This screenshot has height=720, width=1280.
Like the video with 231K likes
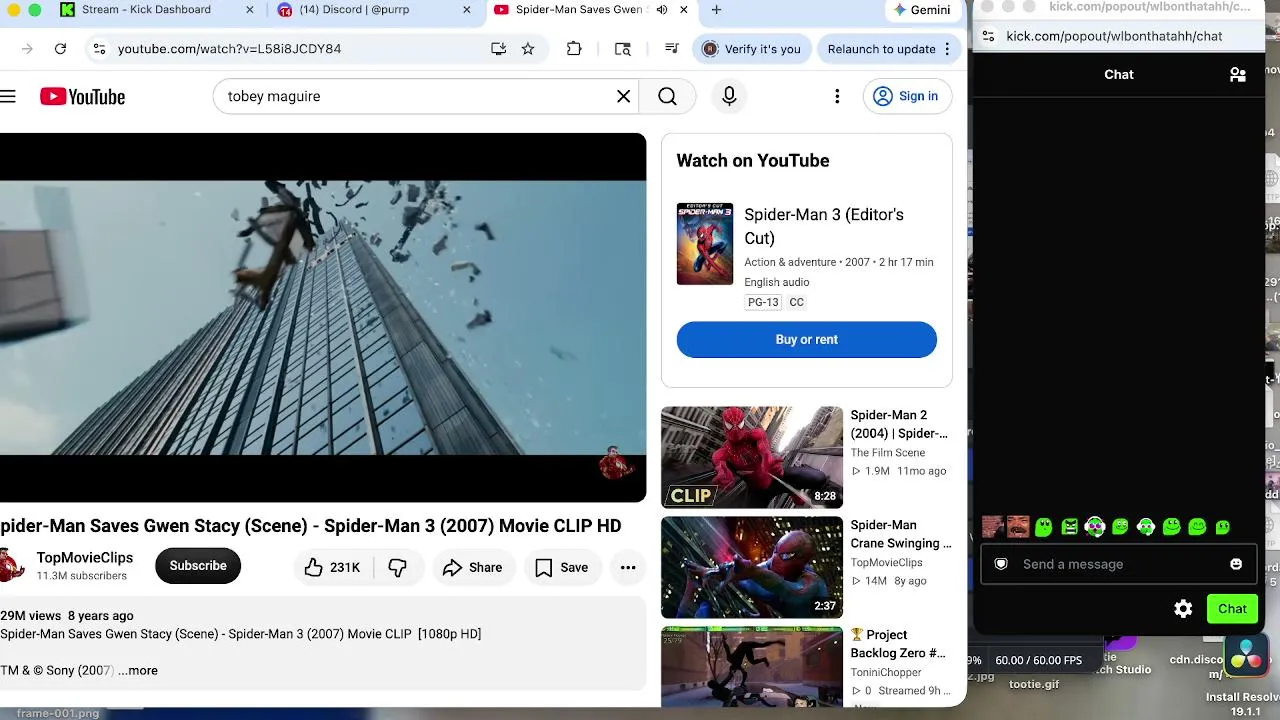(333, 567)
